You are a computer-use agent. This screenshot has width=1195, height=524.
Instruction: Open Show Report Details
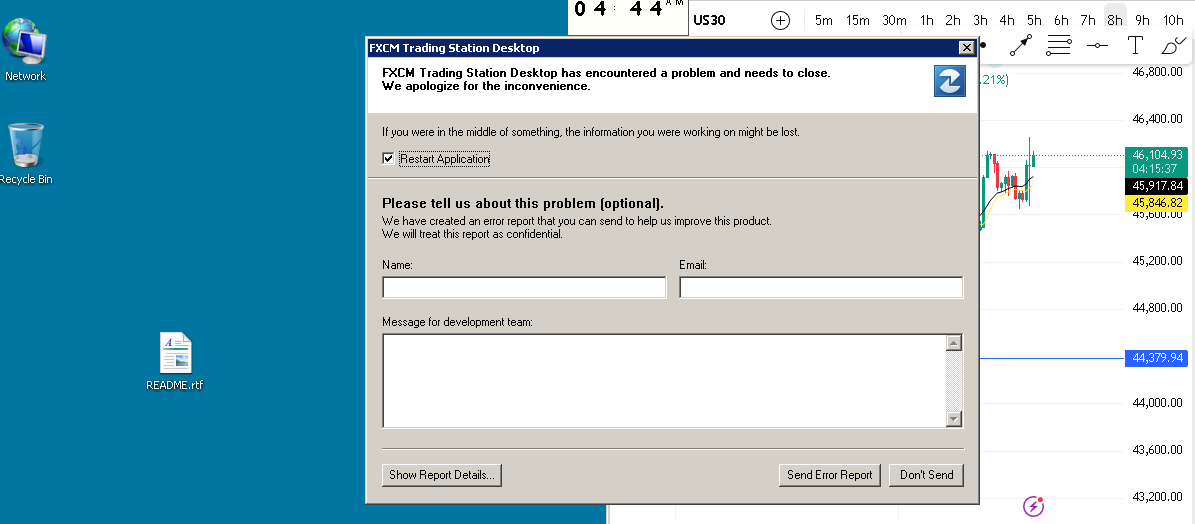coord(441,475)
